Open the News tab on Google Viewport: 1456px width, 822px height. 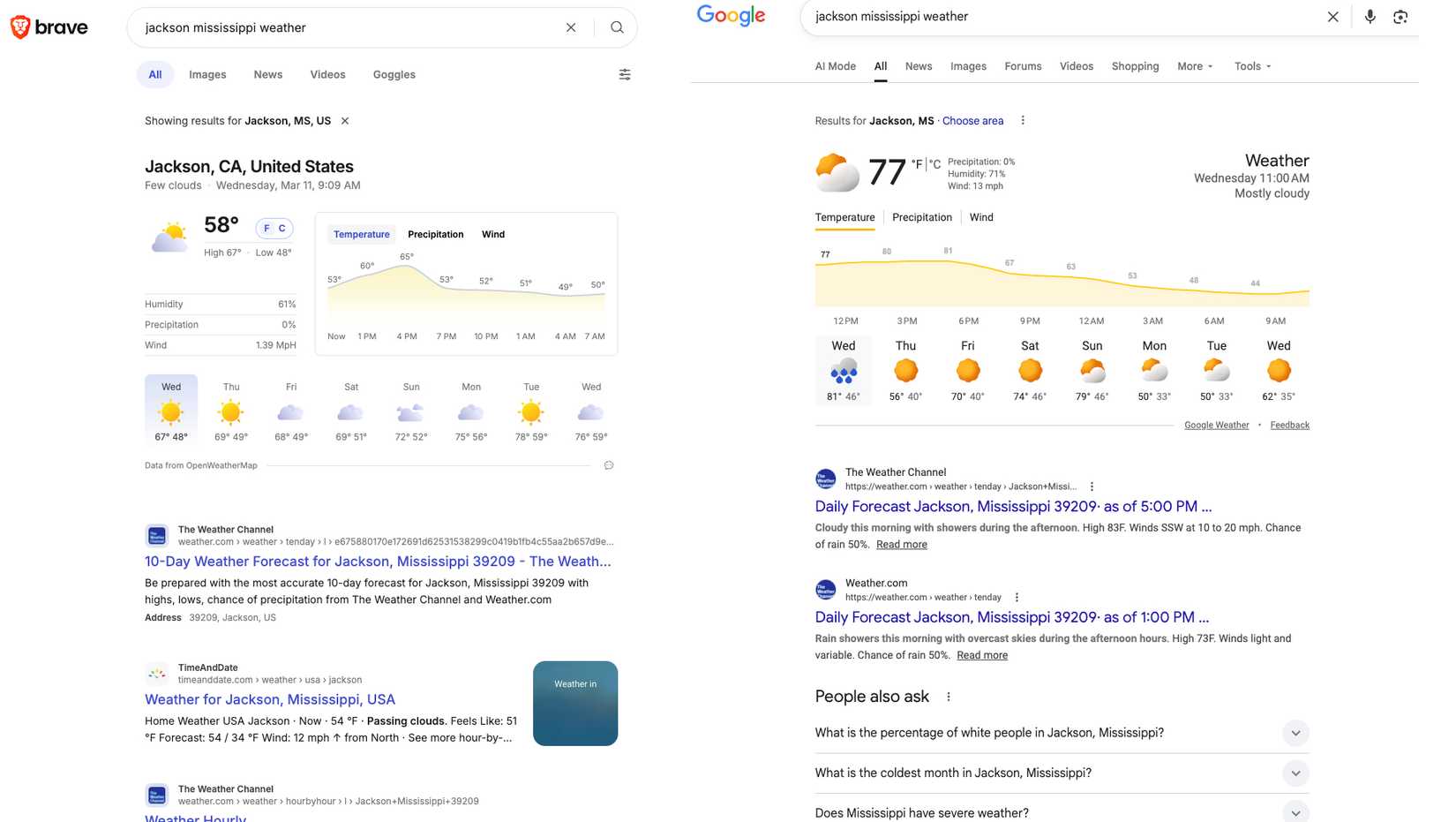pos(918,66)
